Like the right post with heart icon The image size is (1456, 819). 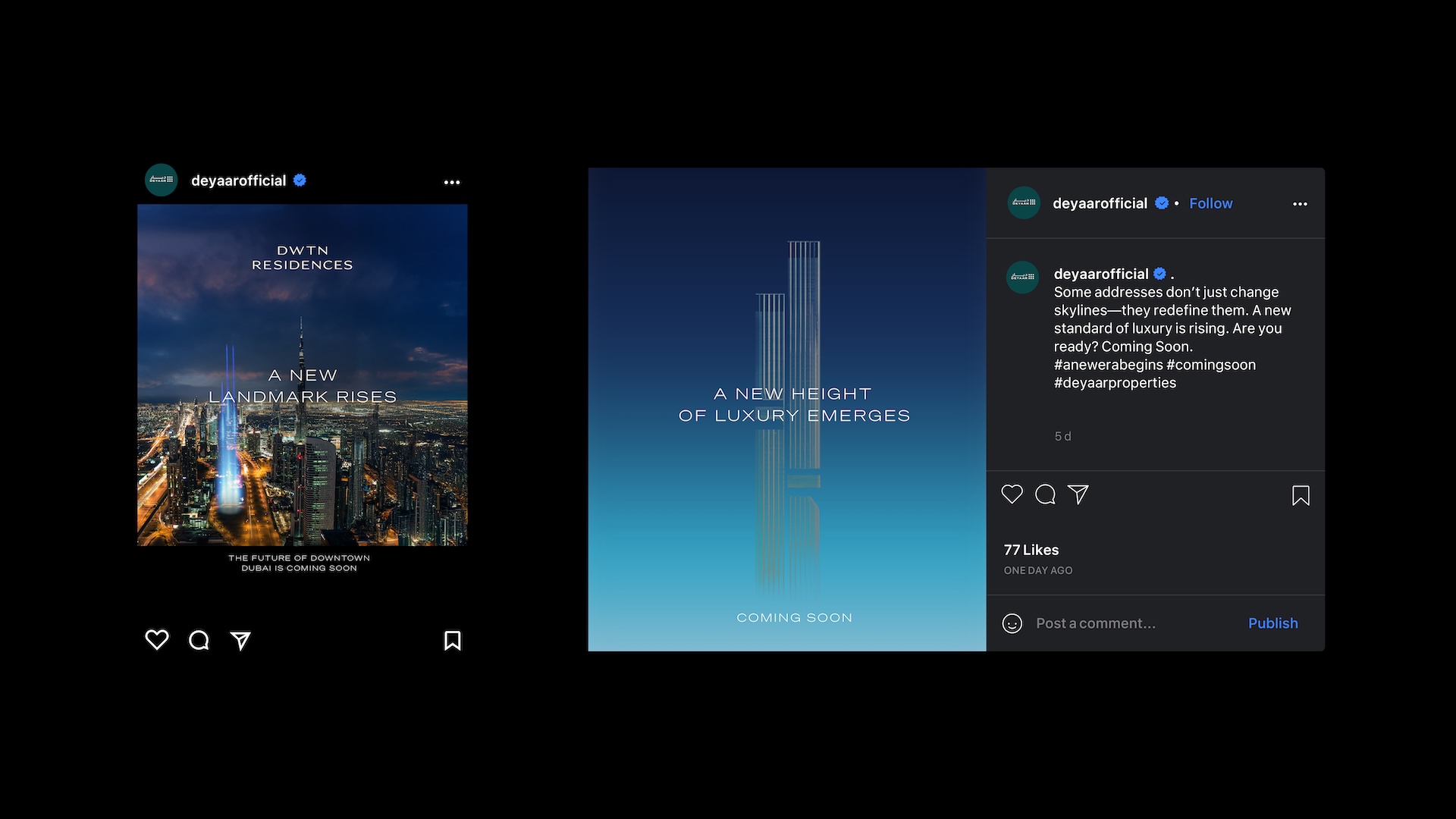point(1012,494)
